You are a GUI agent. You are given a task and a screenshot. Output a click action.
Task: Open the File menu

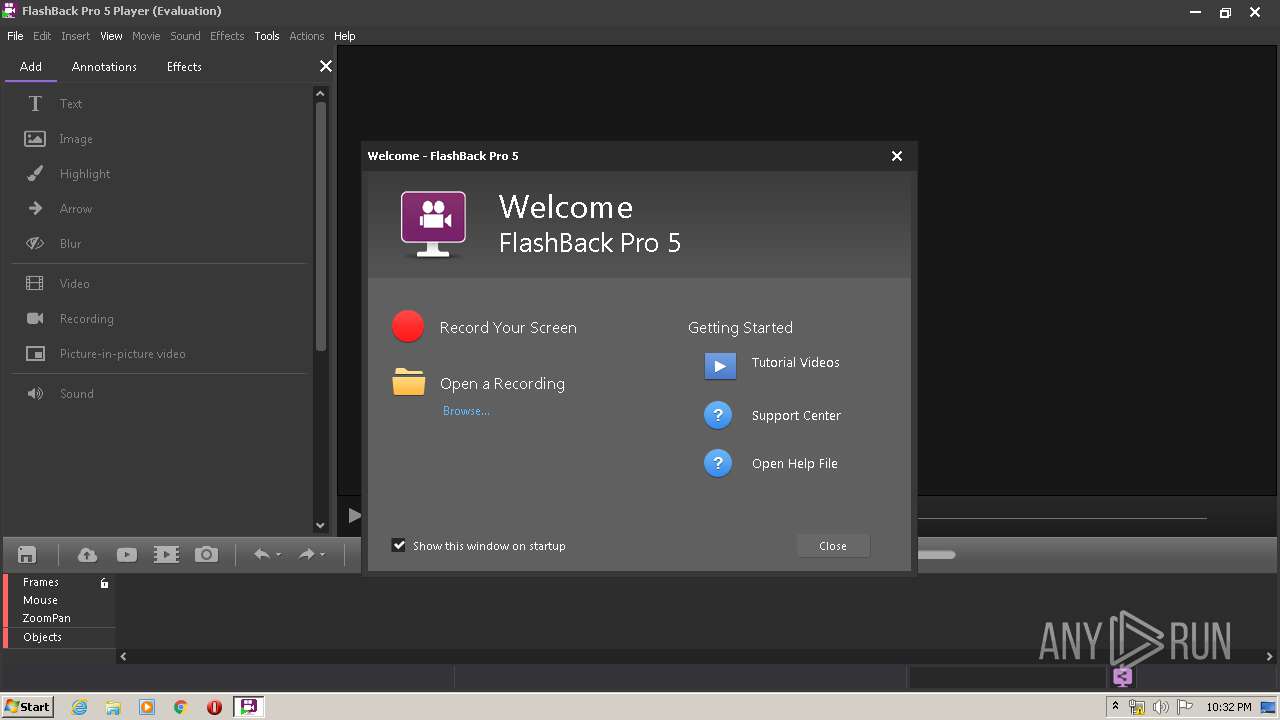[15, 36]
